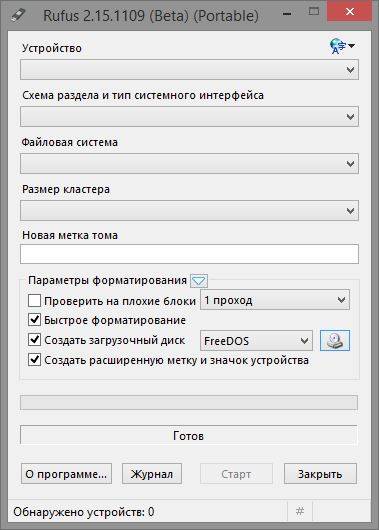Click the О программе about button
The width and height of the screenshot is (379, 530).
pos(66,474)
